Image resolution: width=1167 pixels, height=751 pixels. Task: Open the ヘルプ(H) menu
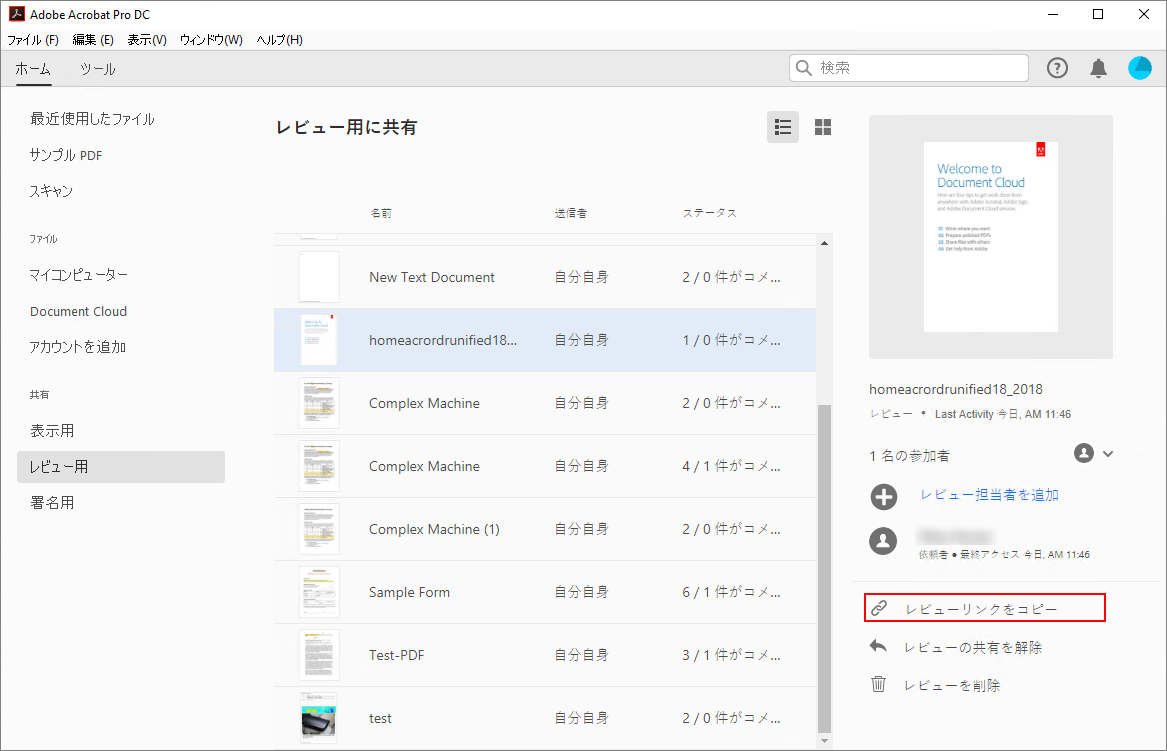click(x=279, y=40)
